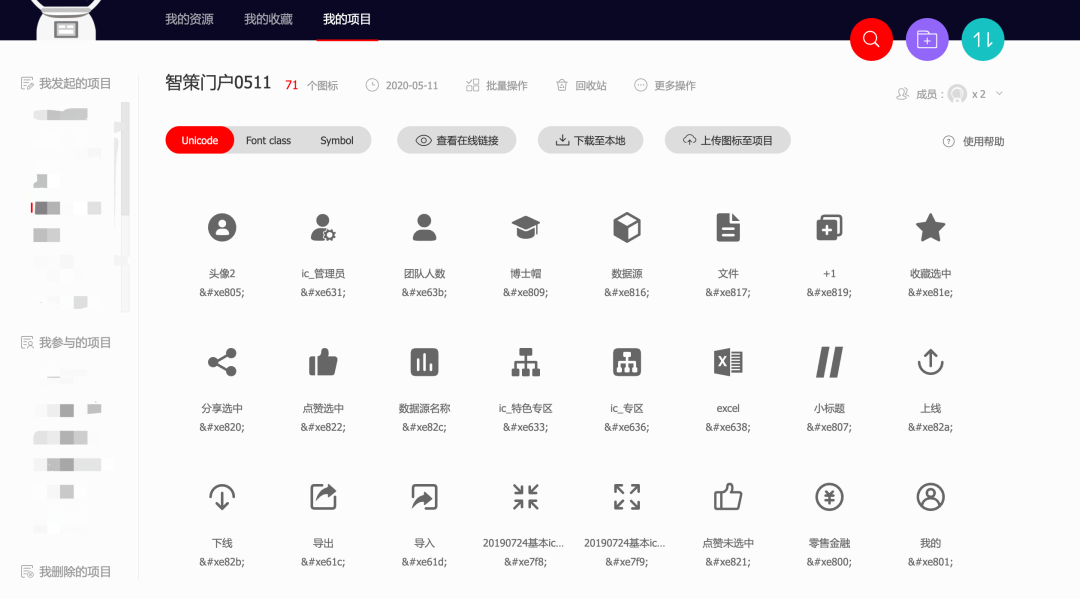Screen dimensions: 1080x599
Task: Click the 查看在线链接 button
Action: tap(456, 141)
